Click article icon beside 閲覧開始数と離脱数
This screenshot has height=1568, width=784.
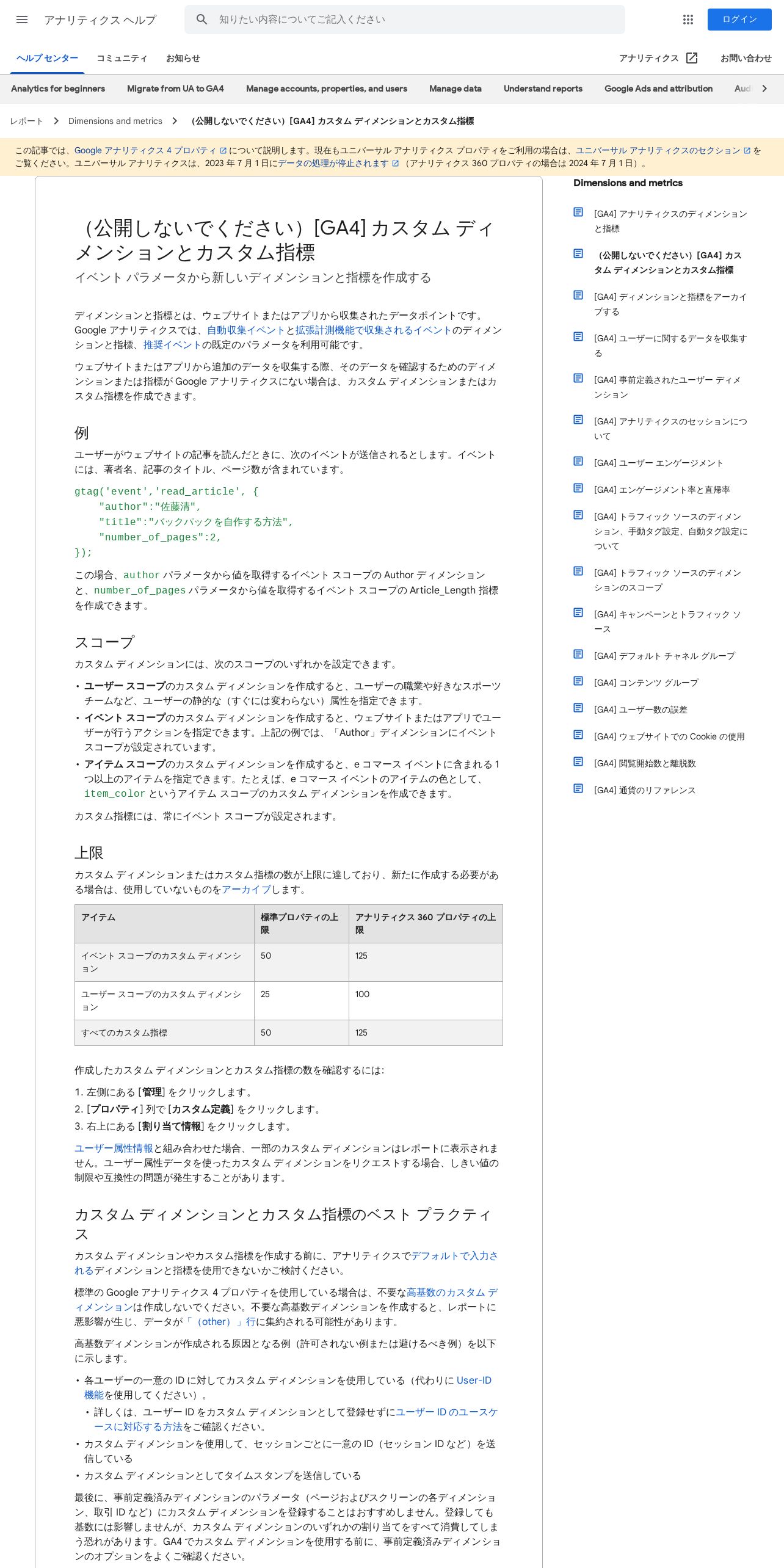click(x=578, y=761)
